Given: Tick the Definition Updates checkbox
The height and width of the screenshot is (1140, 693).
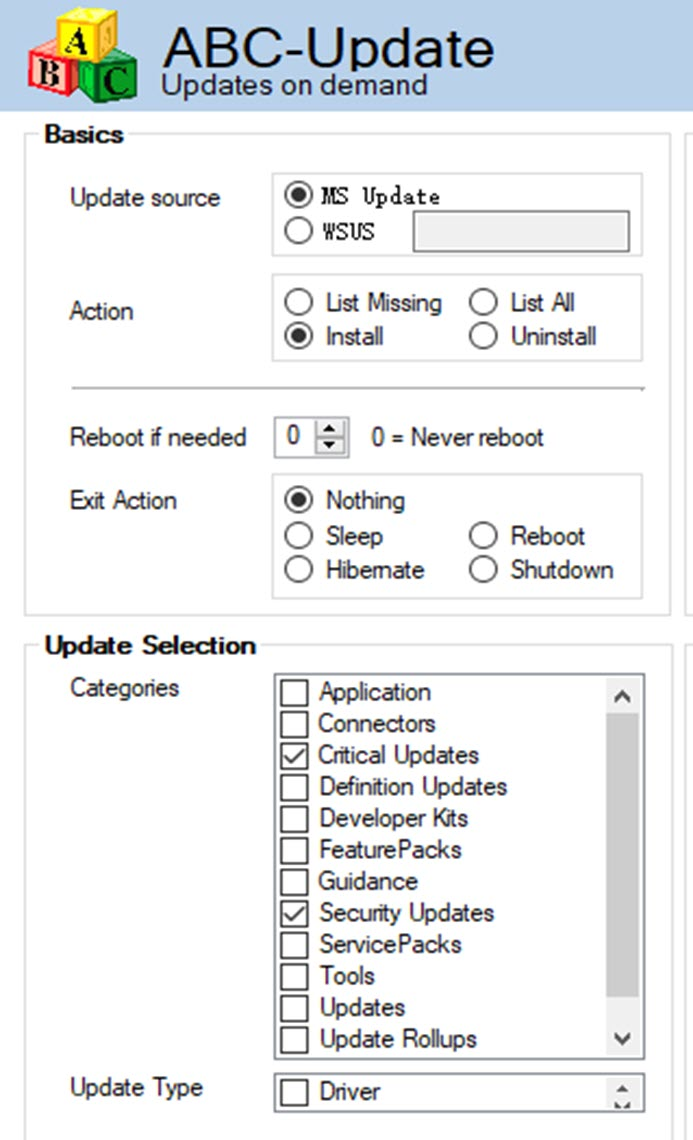Looking at the screenshot, I should 294,787.
